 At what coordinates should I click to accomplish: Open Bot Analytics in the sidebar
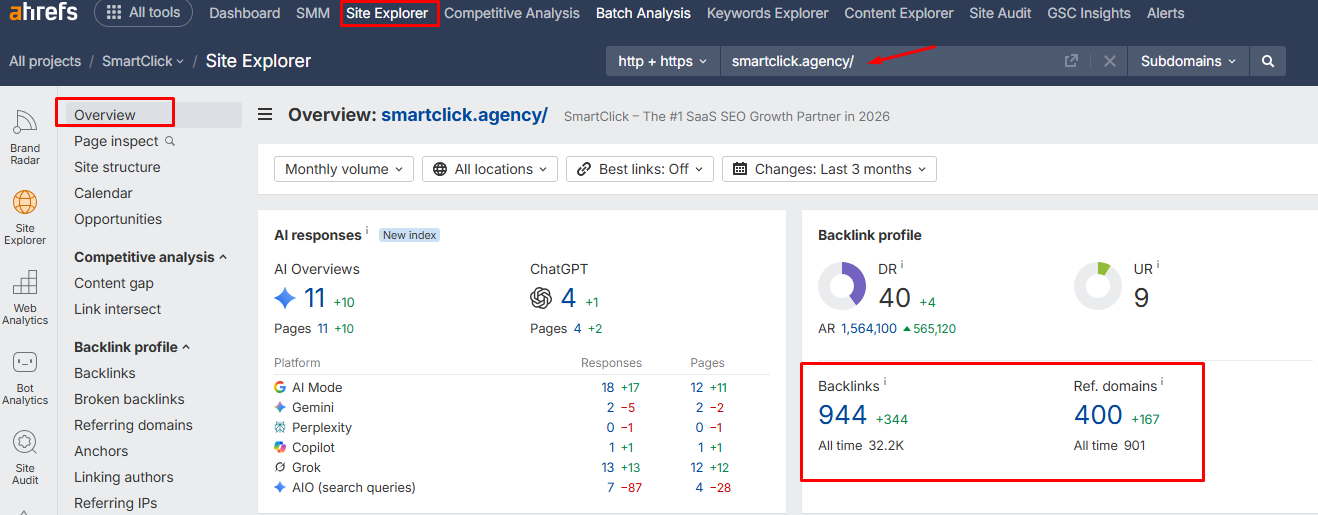click(x=25, y=377)
